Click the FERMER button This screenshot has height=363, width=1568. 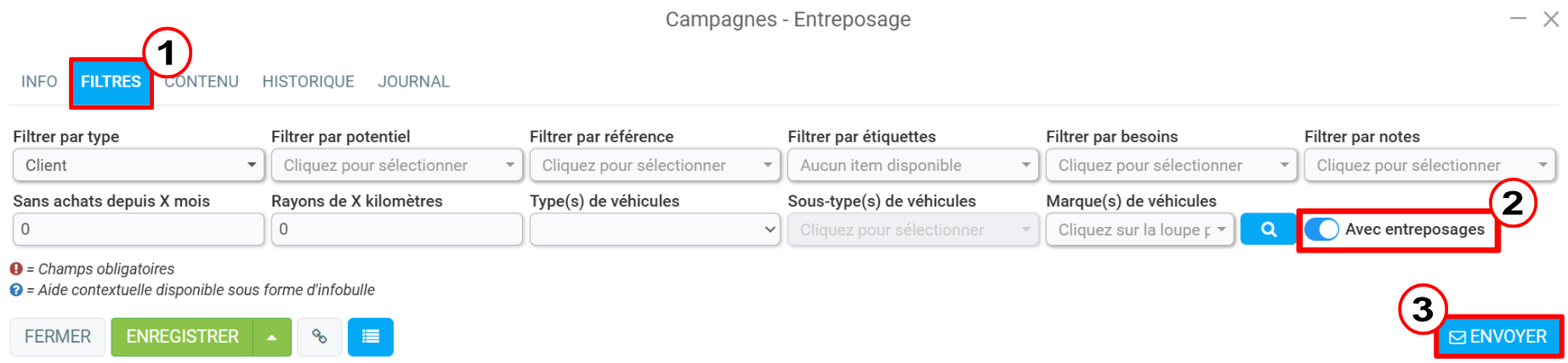coord(58,337)
